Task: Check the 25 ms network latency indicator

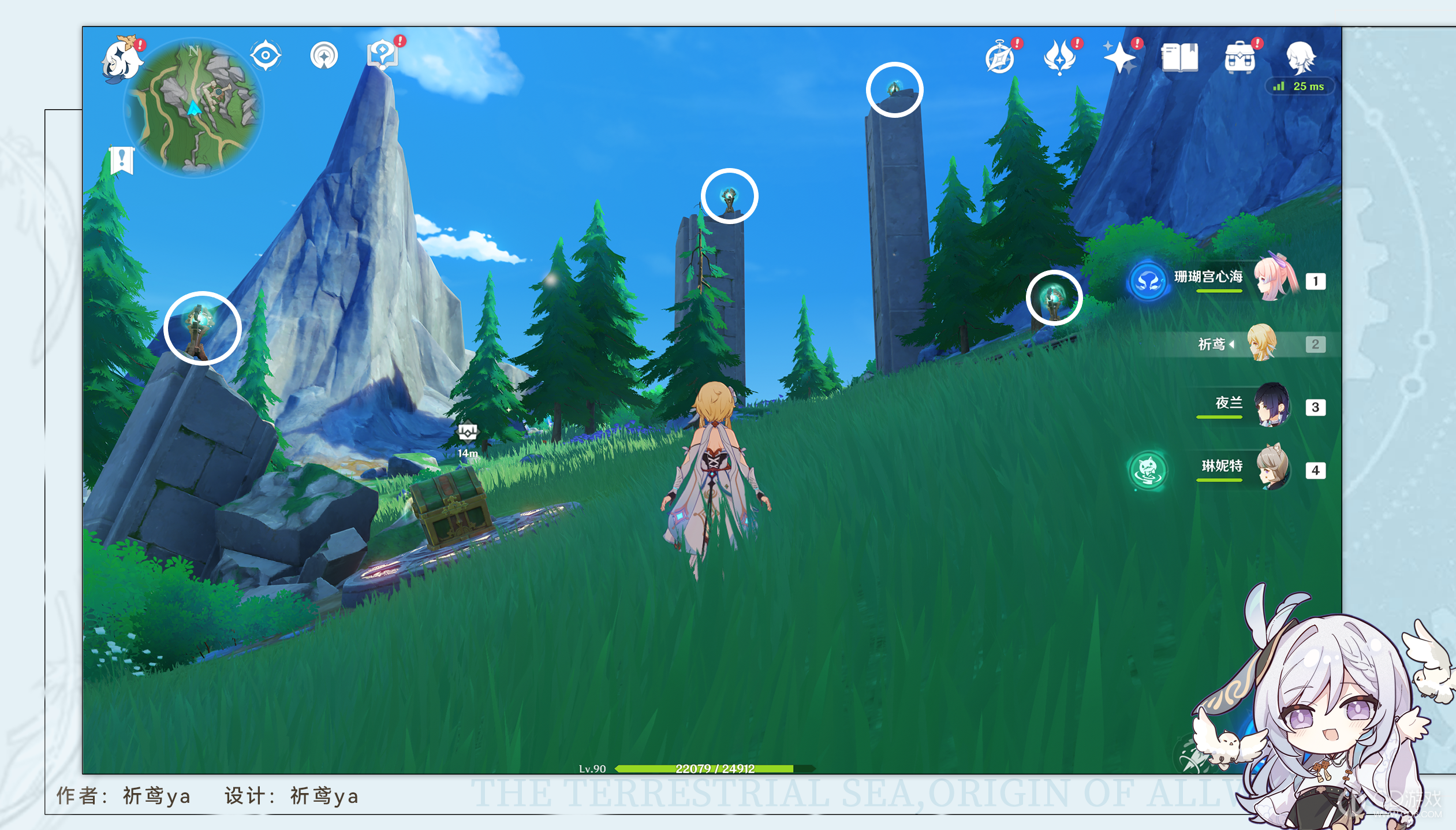Action: coord(1300,87)
